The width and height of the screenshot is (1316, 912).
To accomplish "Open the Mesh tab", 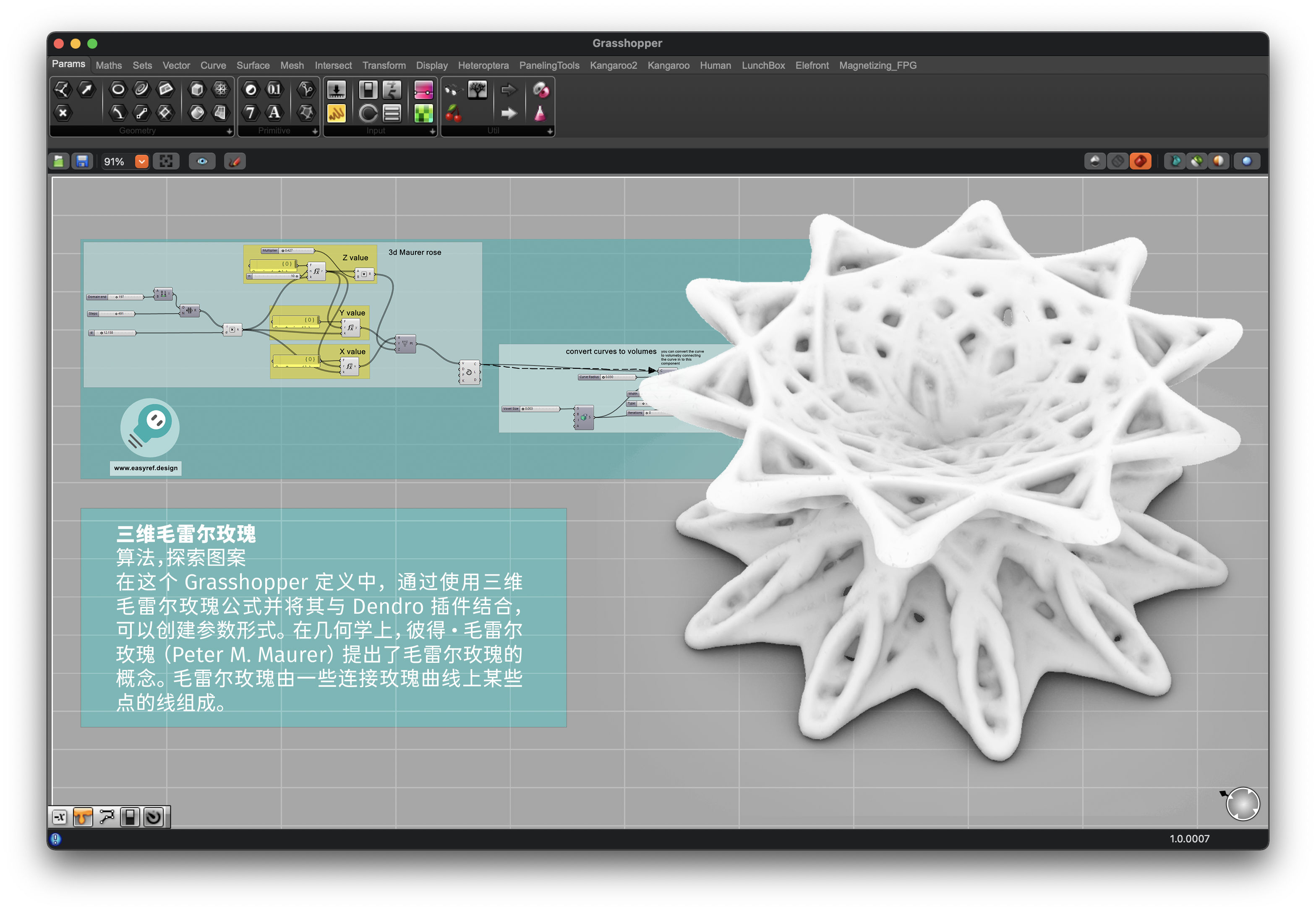I will click(x=292, y=66).
